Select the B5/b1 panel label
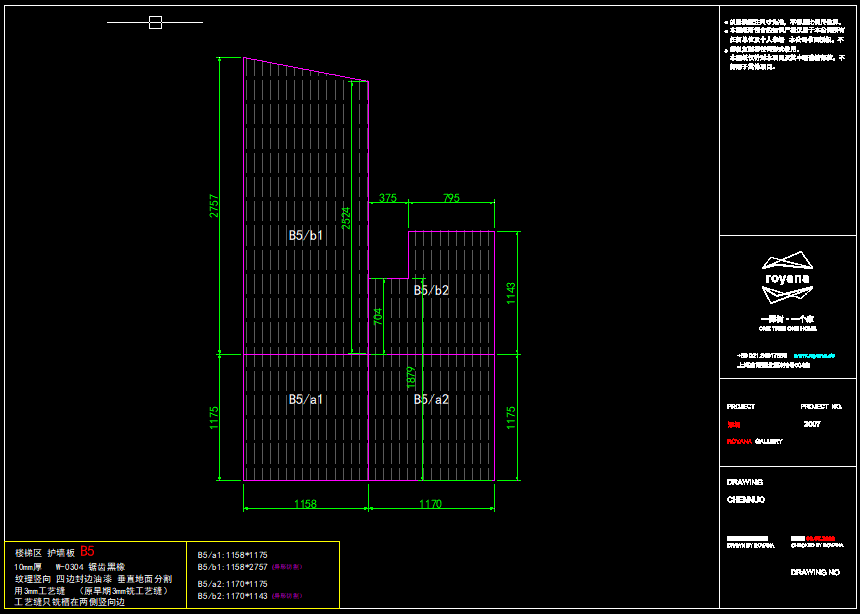 coord(306,235)
